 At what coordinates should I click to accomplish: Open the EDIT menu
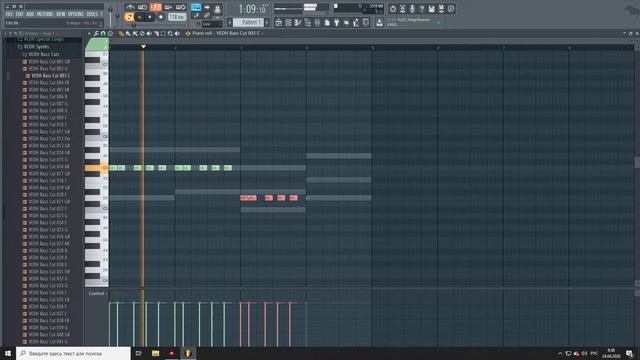coord(19,14)
